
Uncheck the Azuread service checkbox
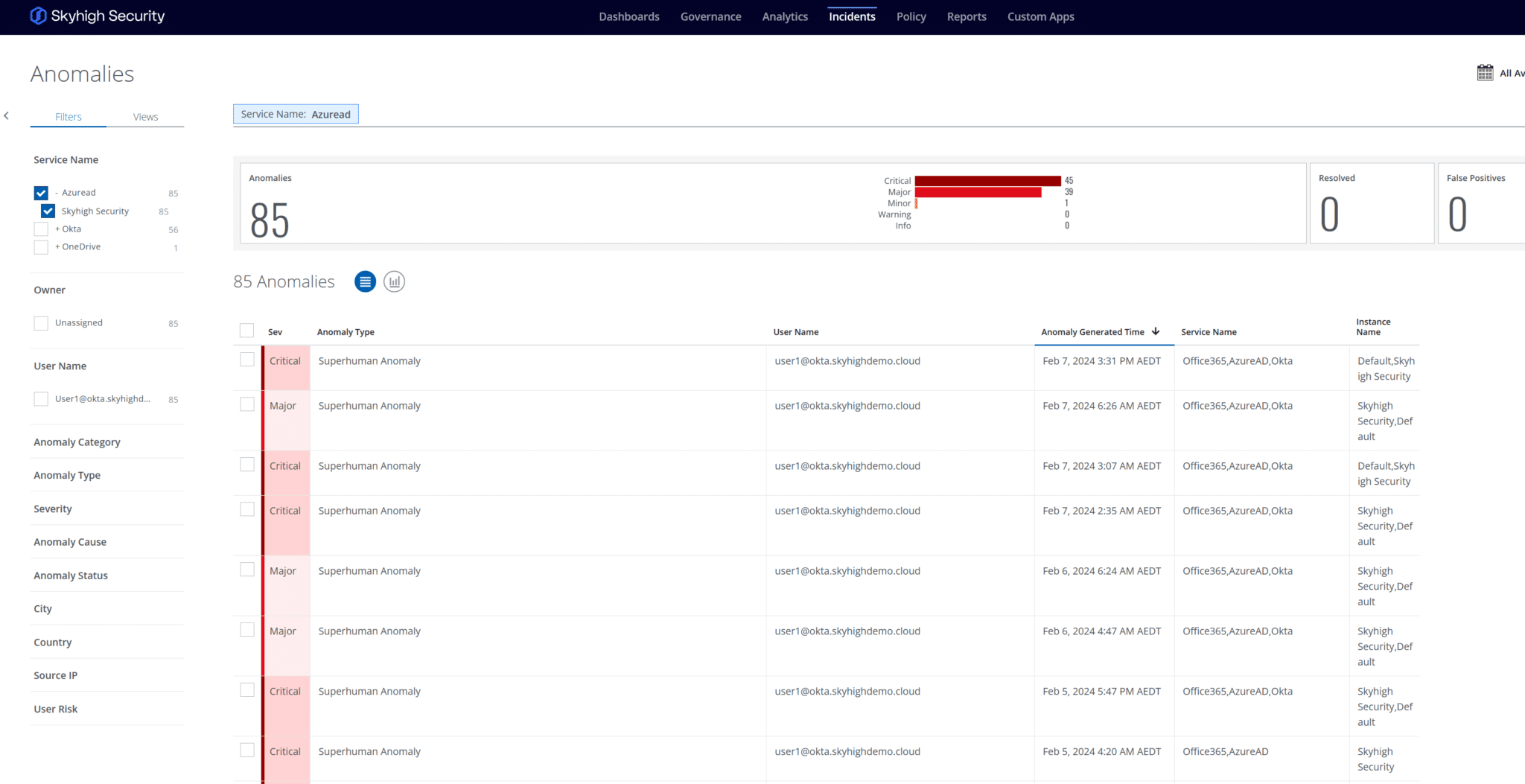point(41,193)
